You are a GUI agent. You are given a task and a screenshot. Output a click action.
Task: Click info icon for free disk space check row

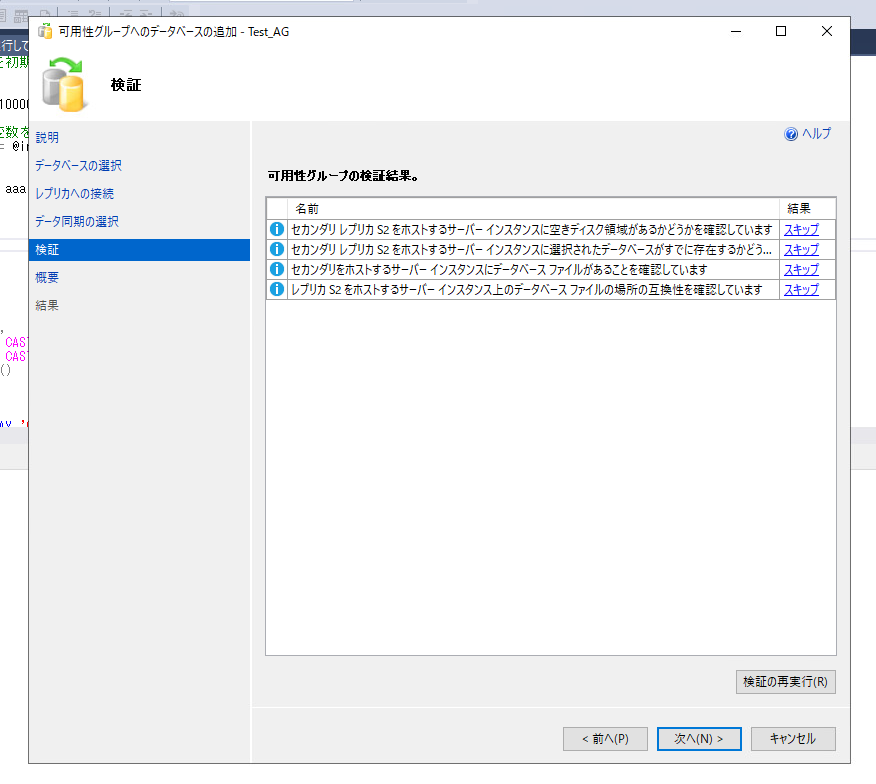click(277, 229)
